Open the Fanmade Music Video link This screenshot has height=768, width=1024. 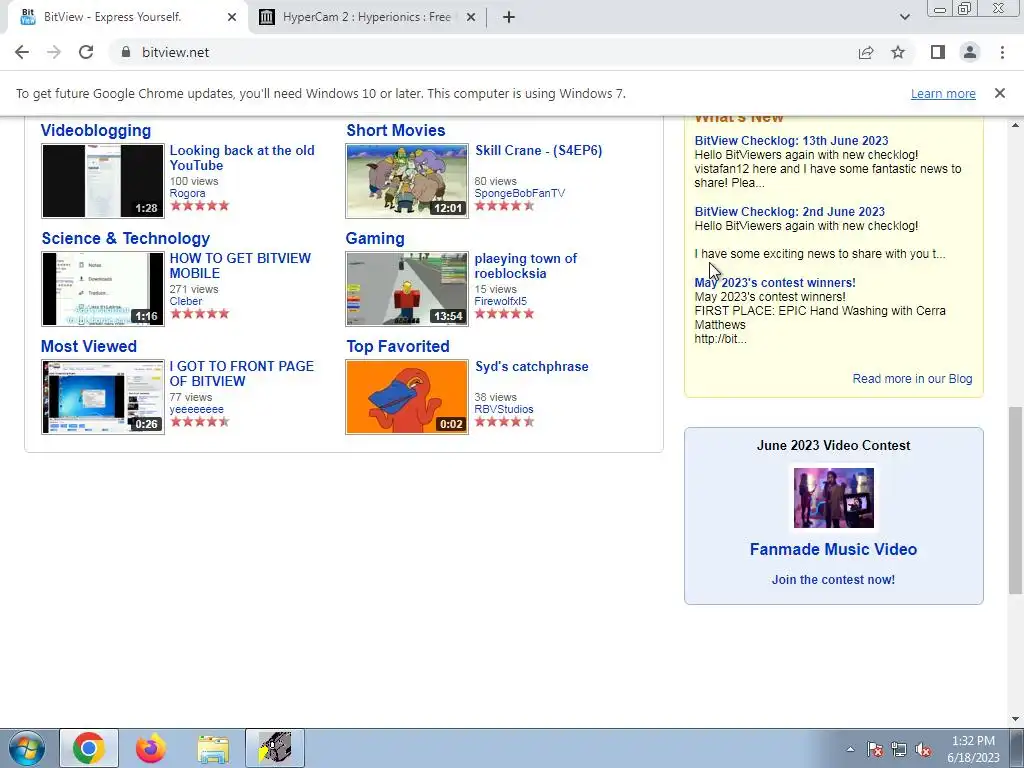(x=833, y=549)
